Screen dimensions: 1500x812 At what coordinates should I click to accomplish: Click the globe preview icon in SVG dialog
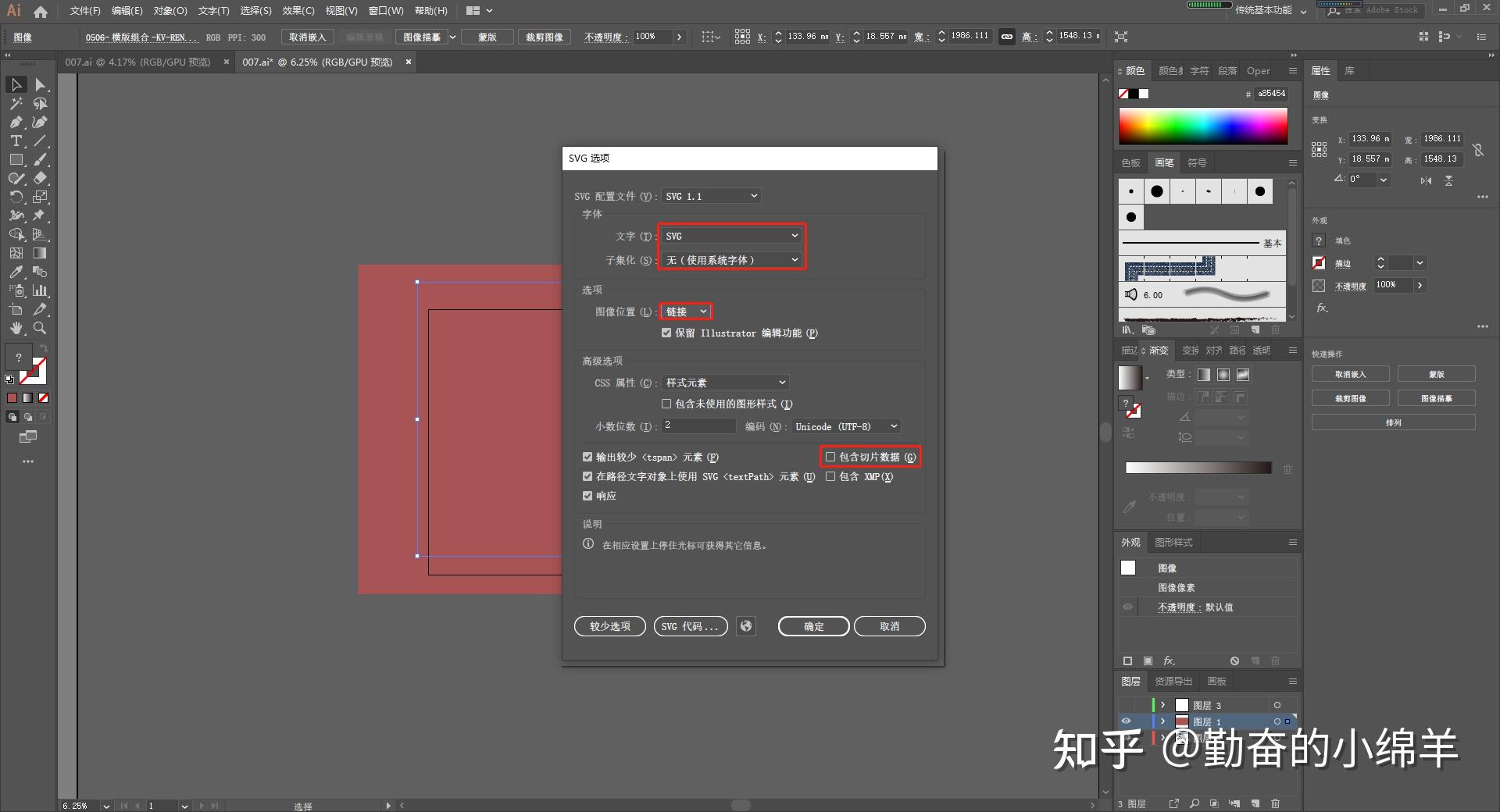(746, 626)
